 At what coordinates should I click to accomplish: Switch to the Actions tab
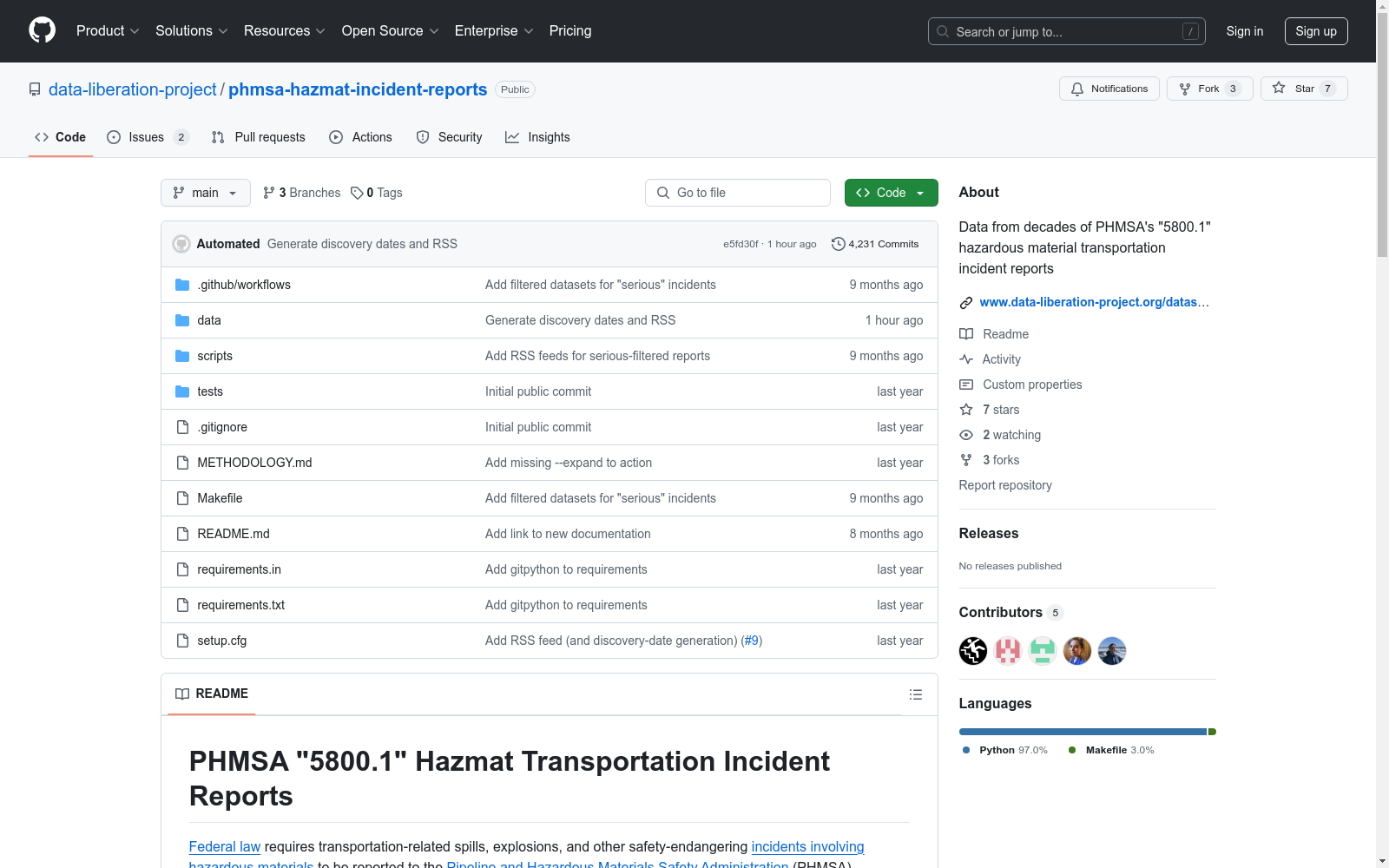(x=361, y=137)
